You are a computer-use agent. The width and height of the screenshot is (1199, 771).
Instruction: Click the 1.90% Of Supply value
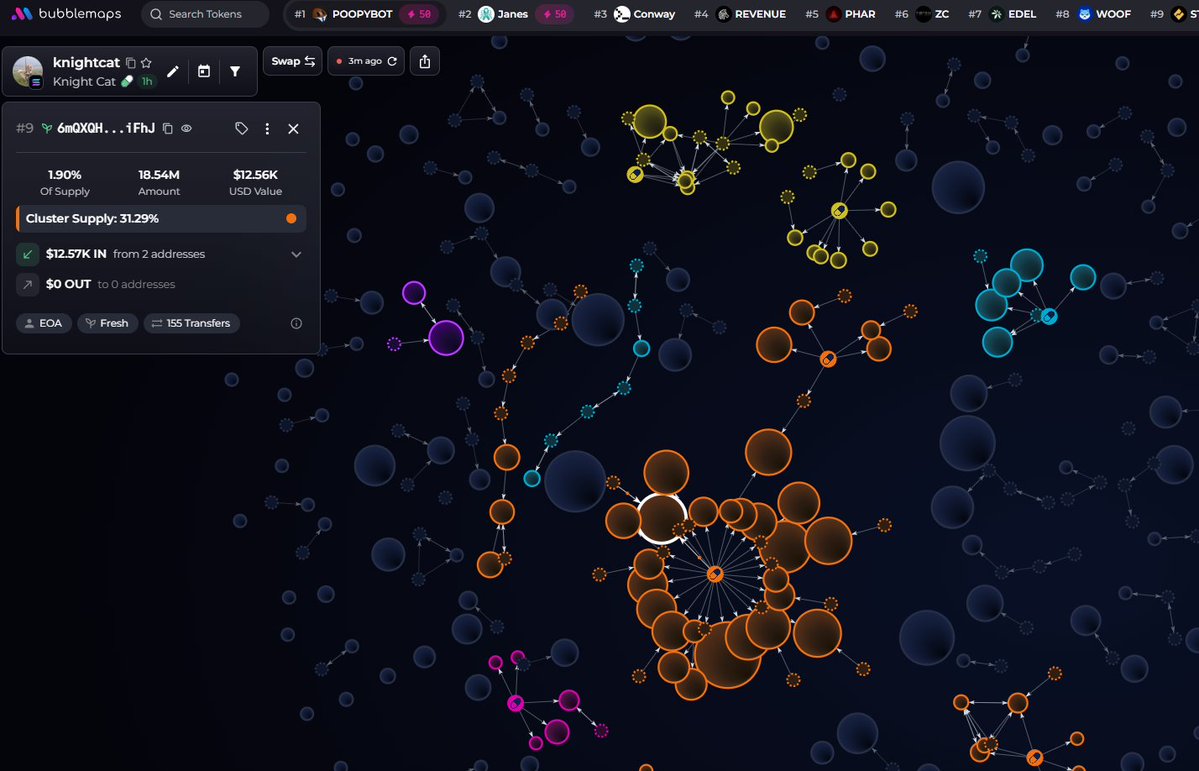(65, 175)
